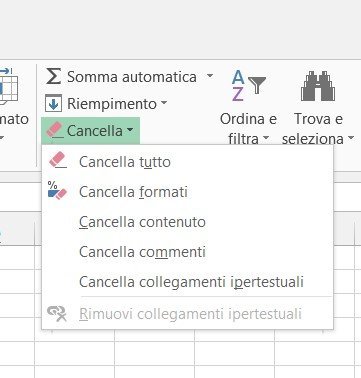361x378 pixels.
Task: Expand the Riempimento dropdown arrow
Action: pyautogui.click(x=164, y=103)
